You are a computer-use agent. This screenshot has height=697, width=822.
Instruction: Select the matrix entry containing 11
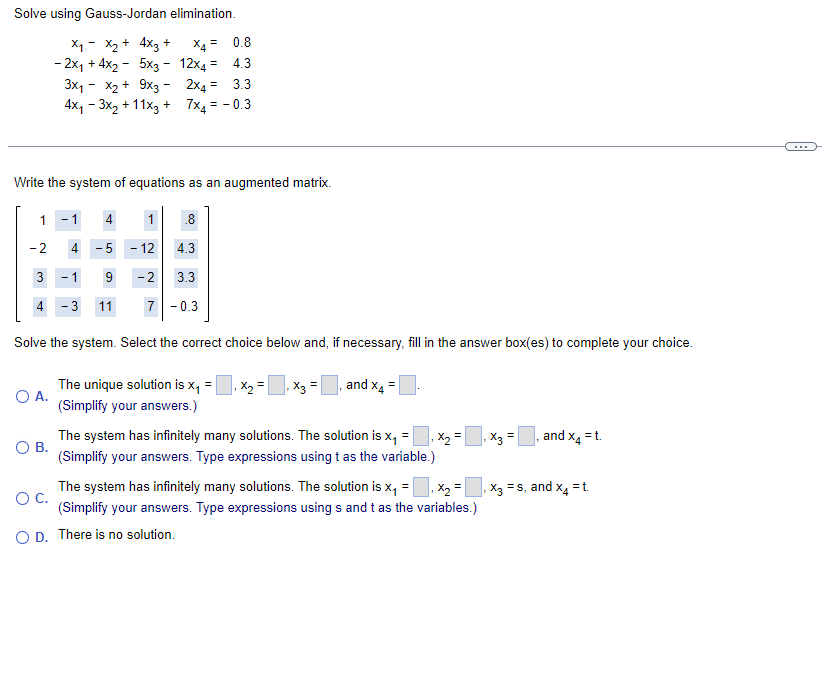click(x=104, y=306)
